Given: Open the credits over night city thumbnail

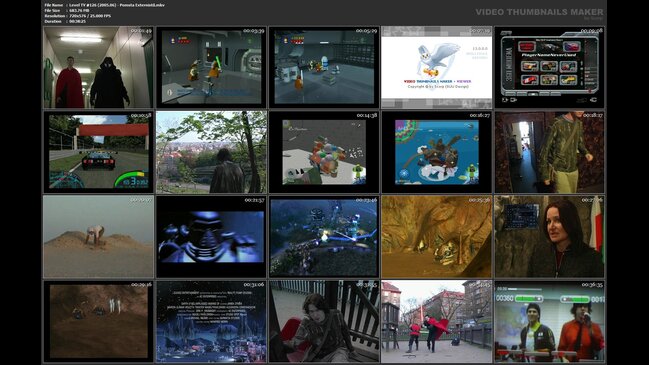Looking at the screenshot, I should (x=211, y=322).
